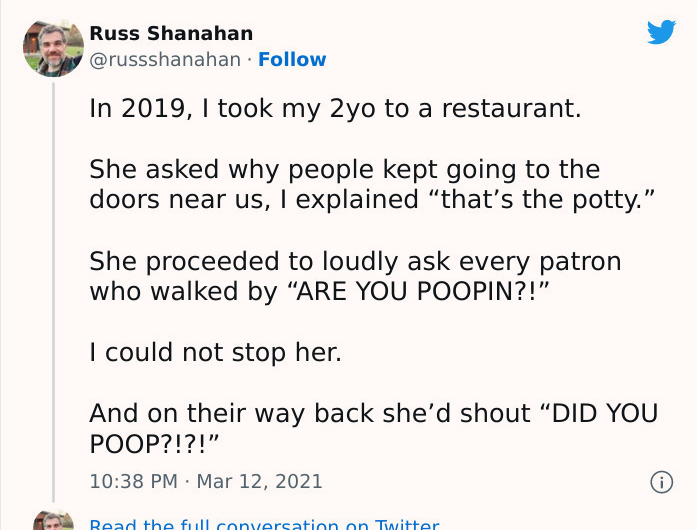697x530 pixels.
Task: Read the full conversation on Twitter
Action: (x=264, y=524)
